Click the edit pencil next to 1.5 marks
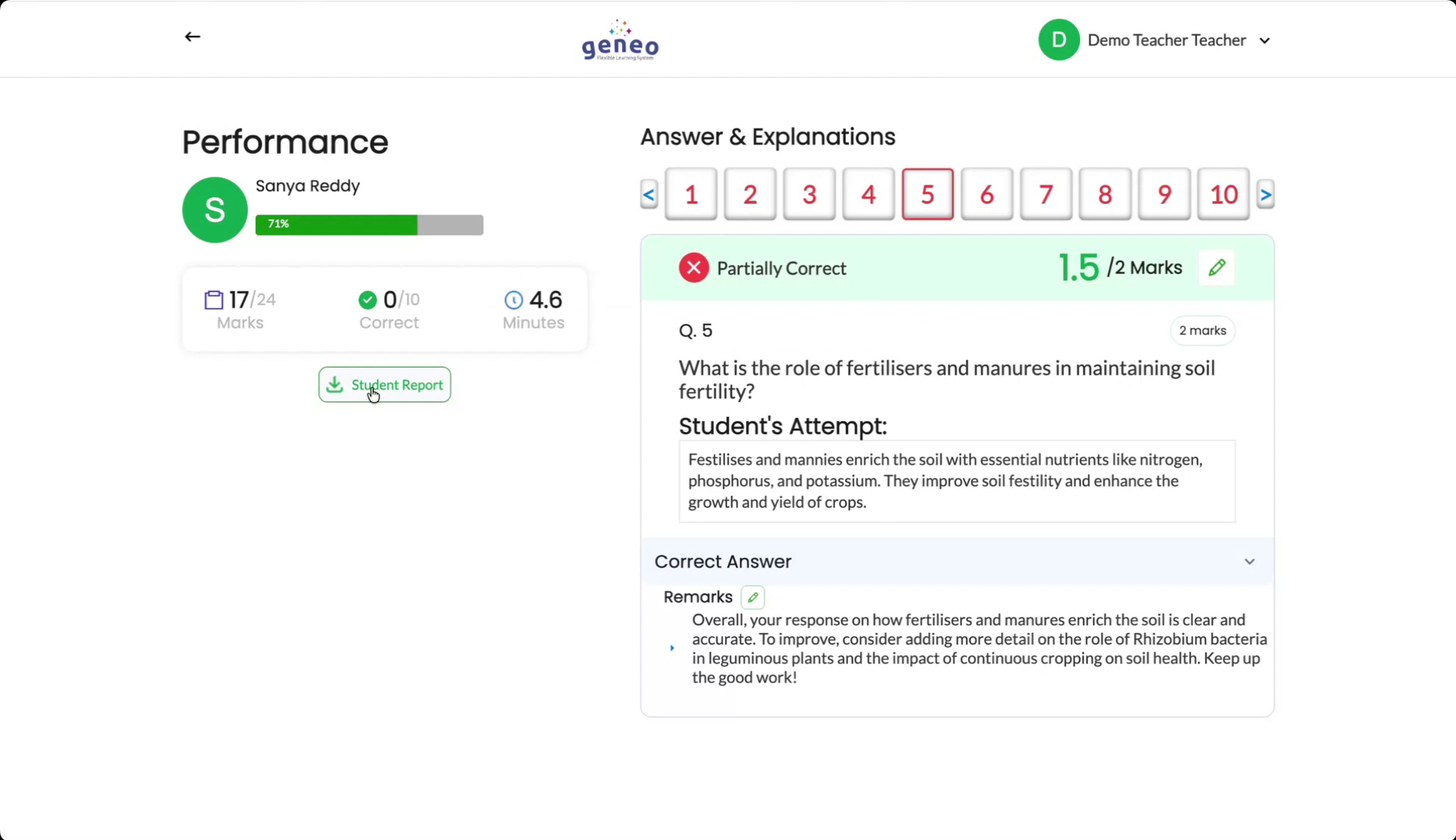The image size is (1456, 840). 1217,267
